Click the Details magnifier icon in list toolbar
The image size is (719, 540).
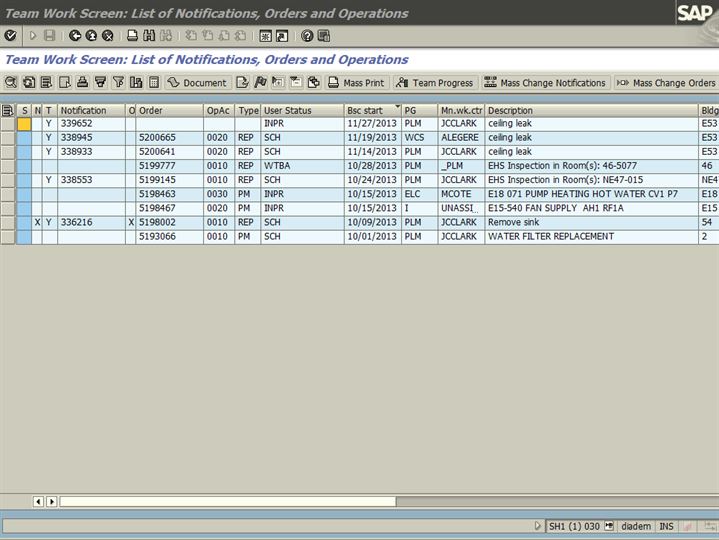click(x=11, y=82)
